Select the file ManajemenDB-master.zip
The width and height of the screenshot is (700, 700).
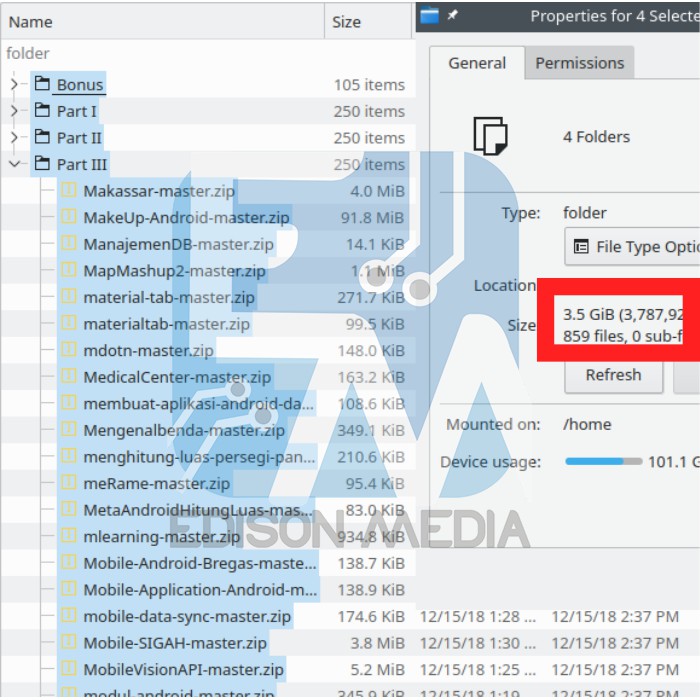pyautogui.click(x=179, y=244)
